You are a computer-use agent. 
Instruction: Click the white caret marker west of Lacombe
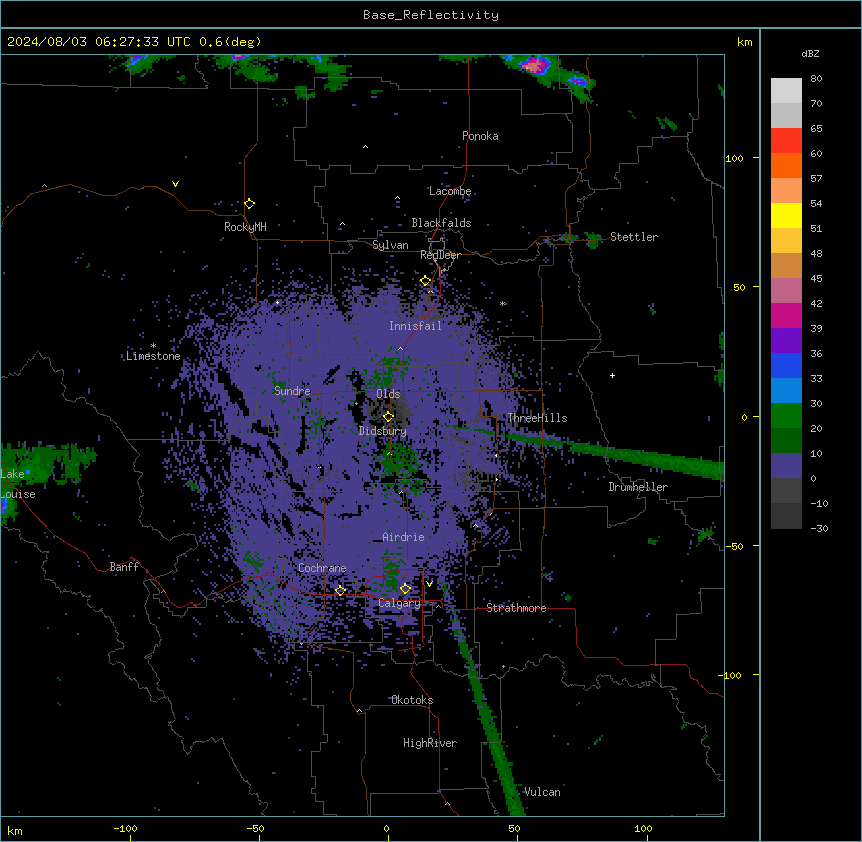[x=397, y=198]
